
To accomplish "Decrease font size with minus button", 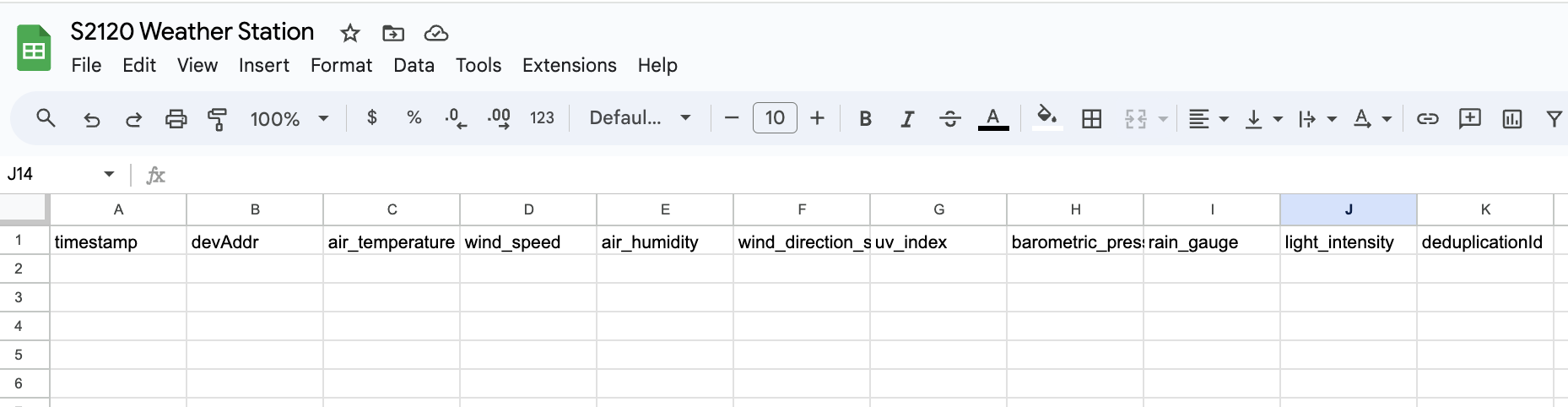I will (x=732, y=118).
